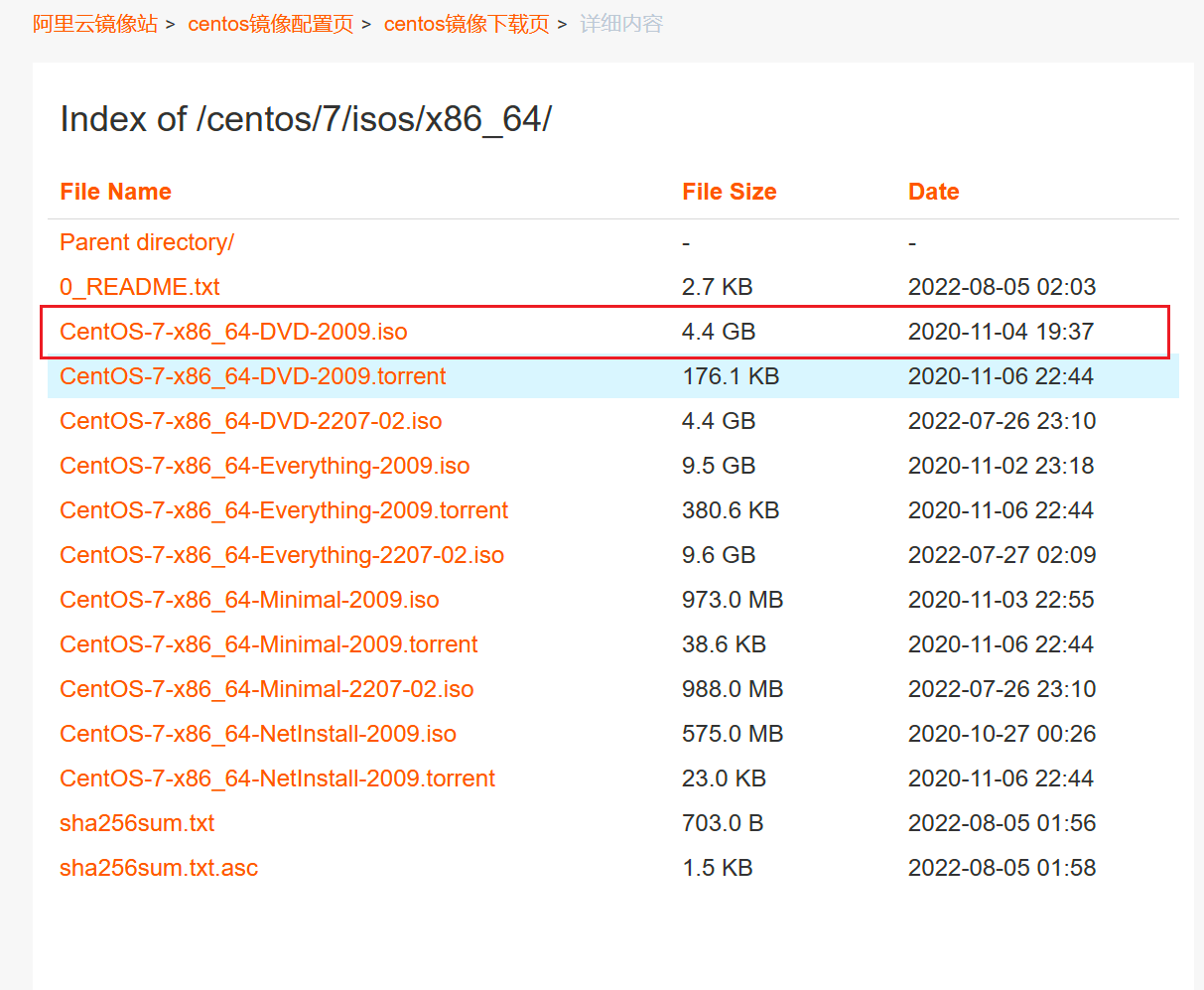Select the page heading Index of /centos/7/isos/x86_64/

coord(306,119)
